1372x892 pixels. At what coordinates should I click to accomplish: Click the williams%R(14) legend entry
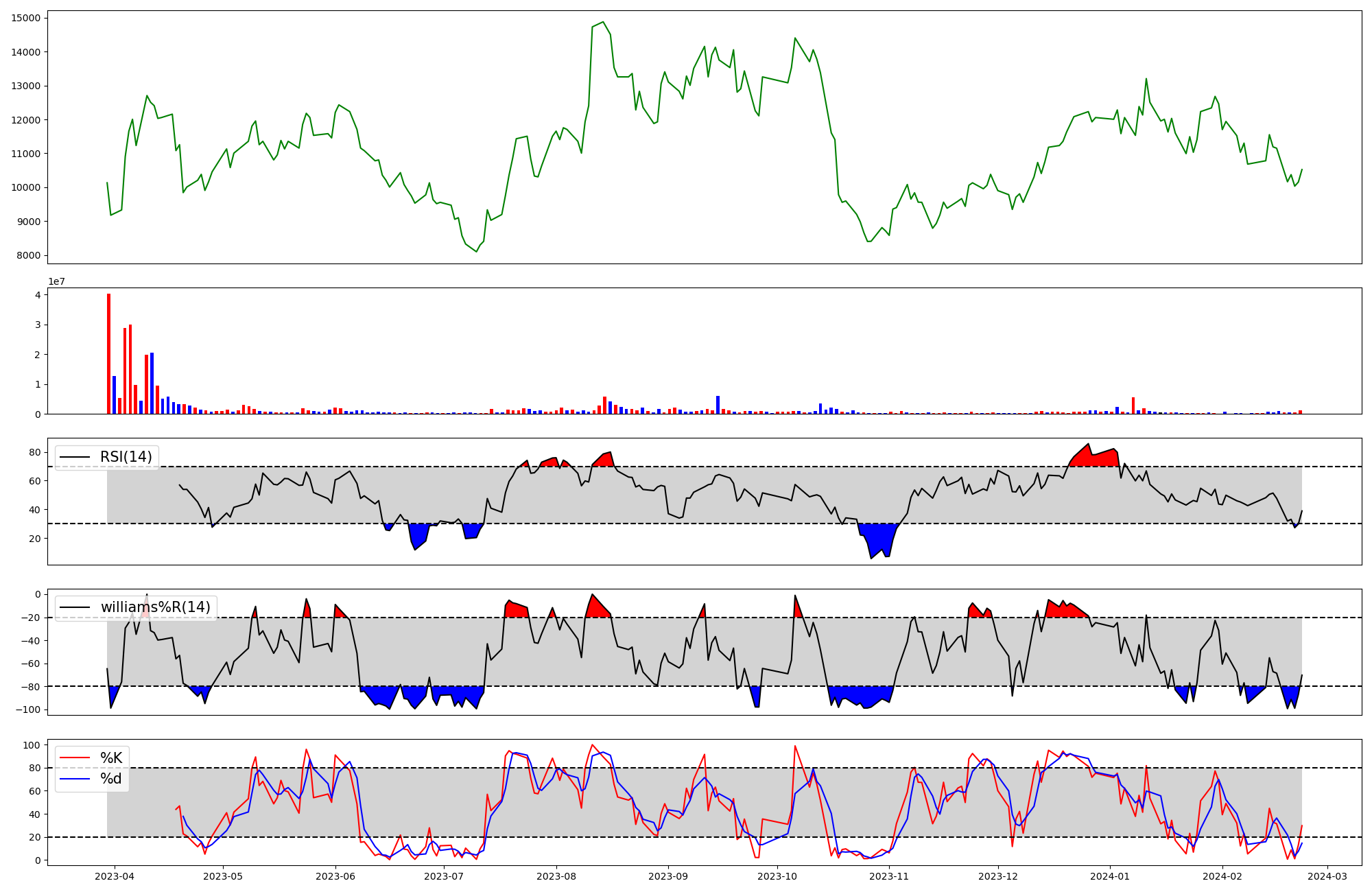(x=155, y=607)
